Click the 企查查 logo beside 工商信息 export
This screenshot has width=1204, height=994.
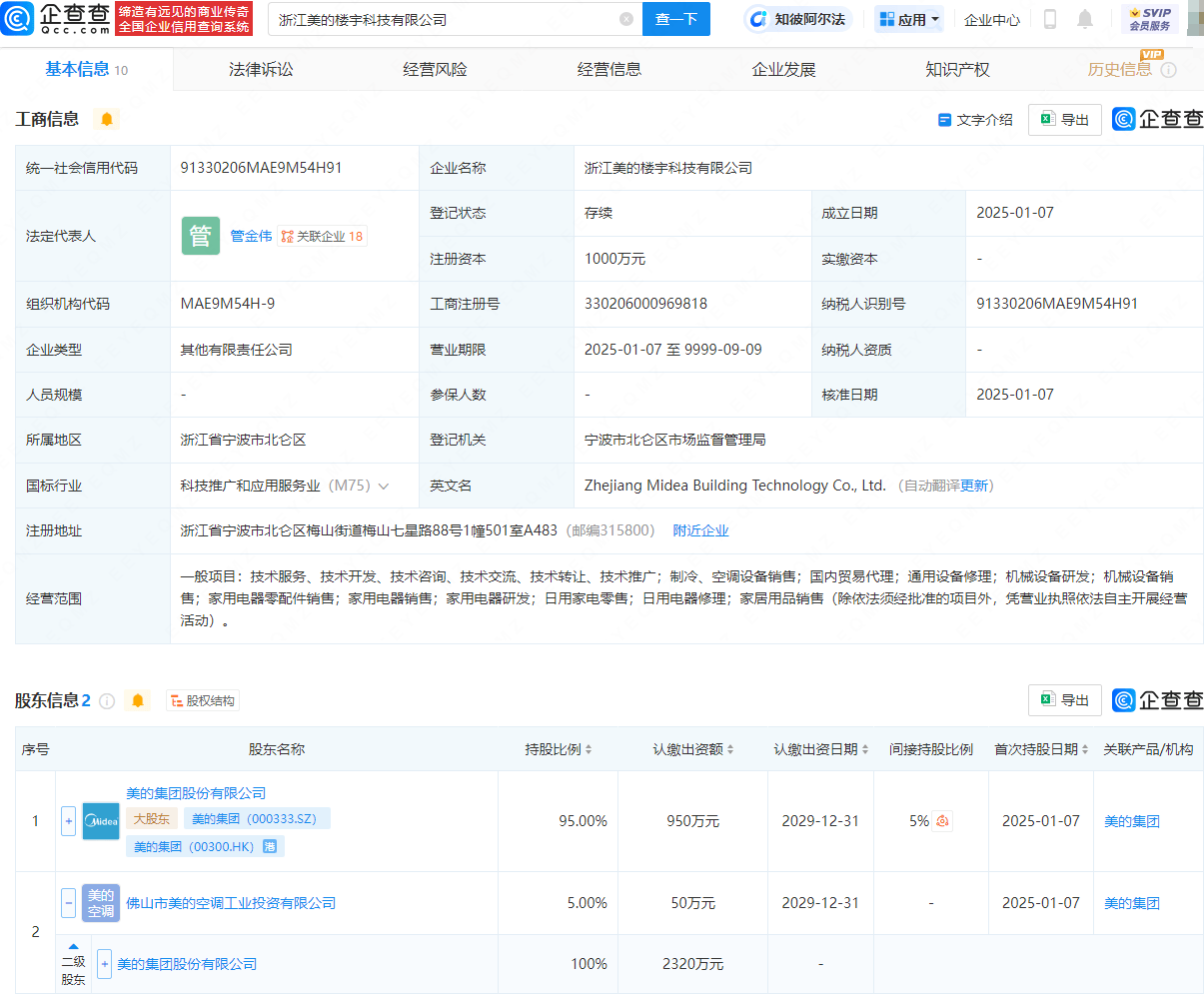pos(1158,119)
